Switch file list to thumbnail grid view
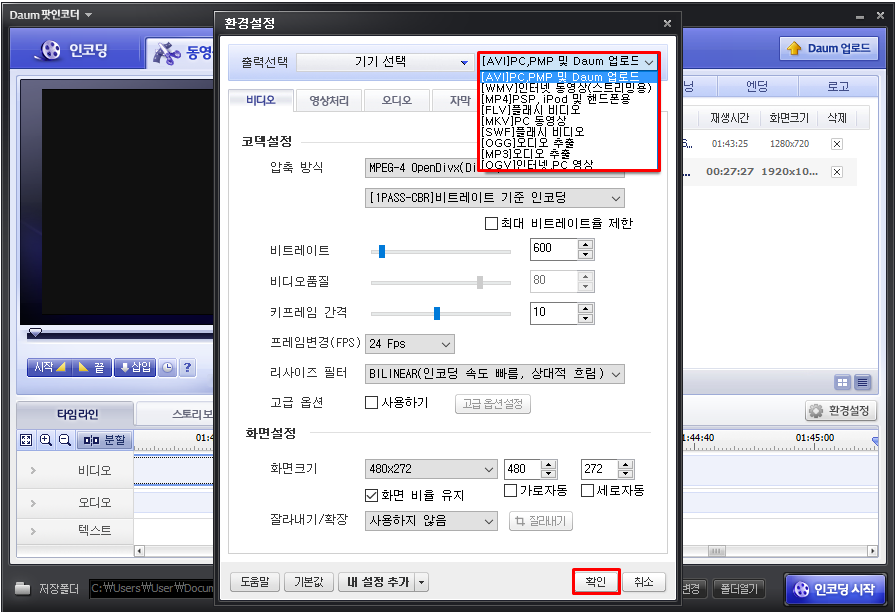Viewport: 895px width, 612px height. (x=842, y=382)
